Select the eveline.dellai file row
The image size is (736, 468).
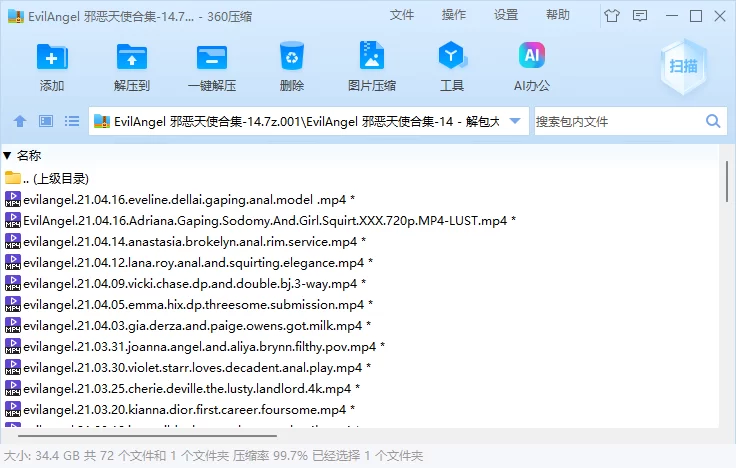click(360, 199)
